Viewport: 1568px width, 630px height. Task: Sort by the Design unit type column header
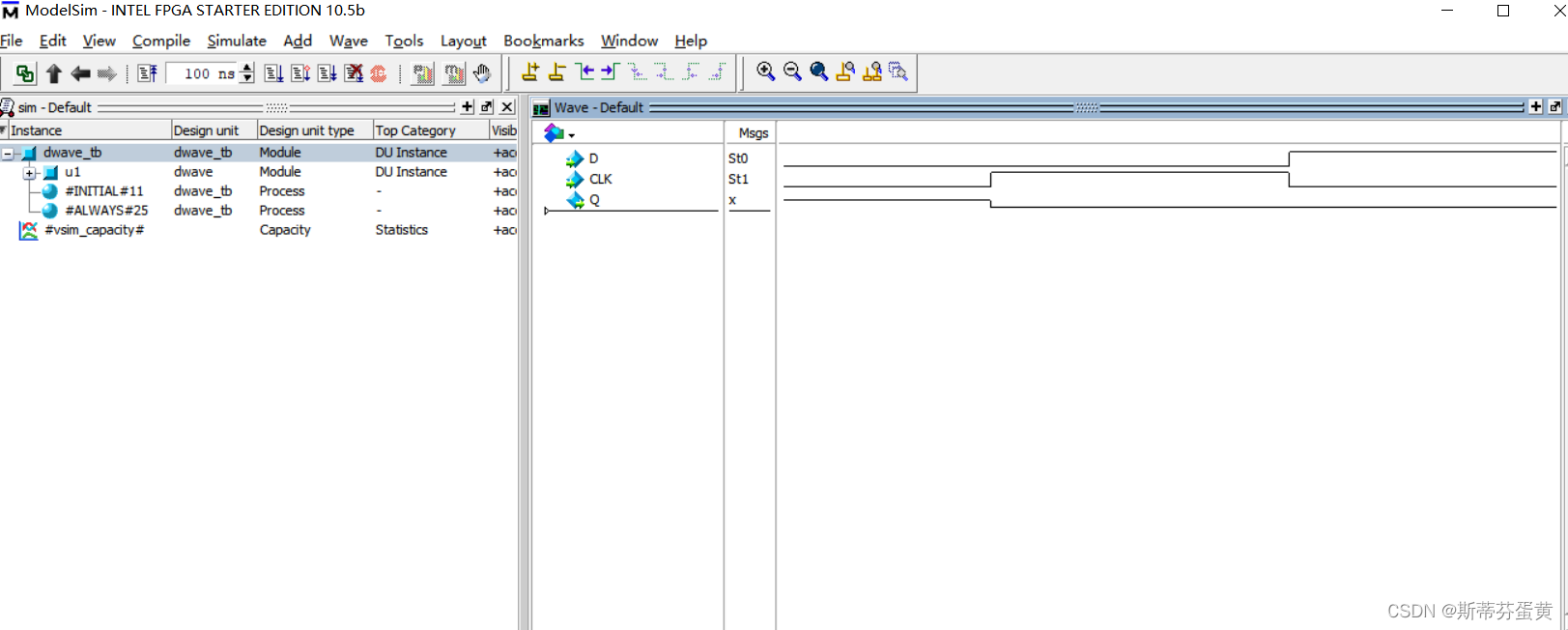[315, 130]
